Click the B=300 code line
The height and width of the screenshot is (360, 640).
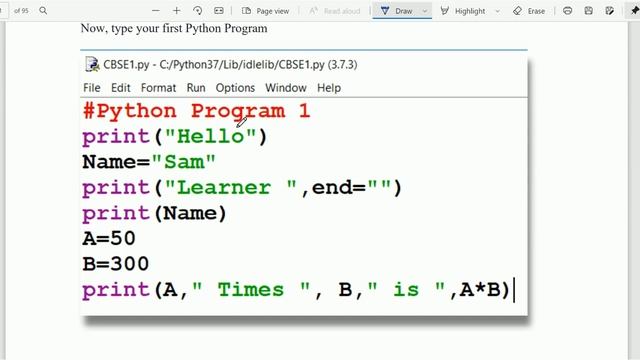116,264
